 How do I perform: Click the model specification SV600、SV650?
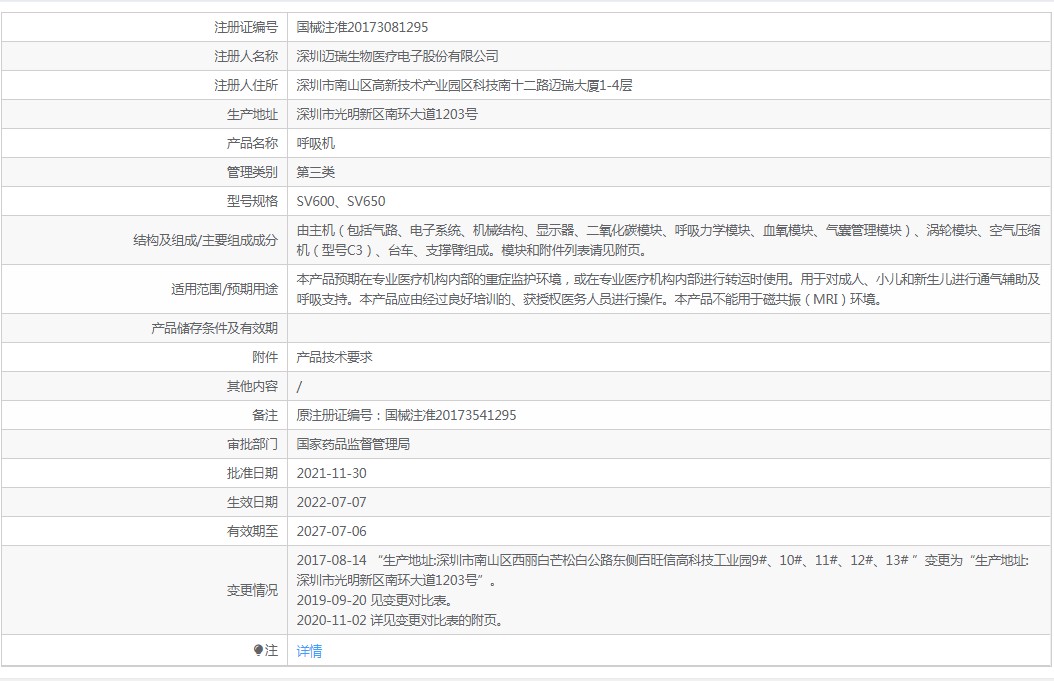point(341,201)
